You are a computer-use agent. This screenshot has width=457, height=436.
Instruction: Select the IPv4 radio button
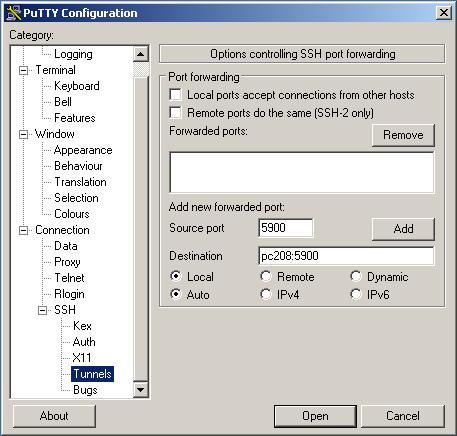click(x=266, y=294)
